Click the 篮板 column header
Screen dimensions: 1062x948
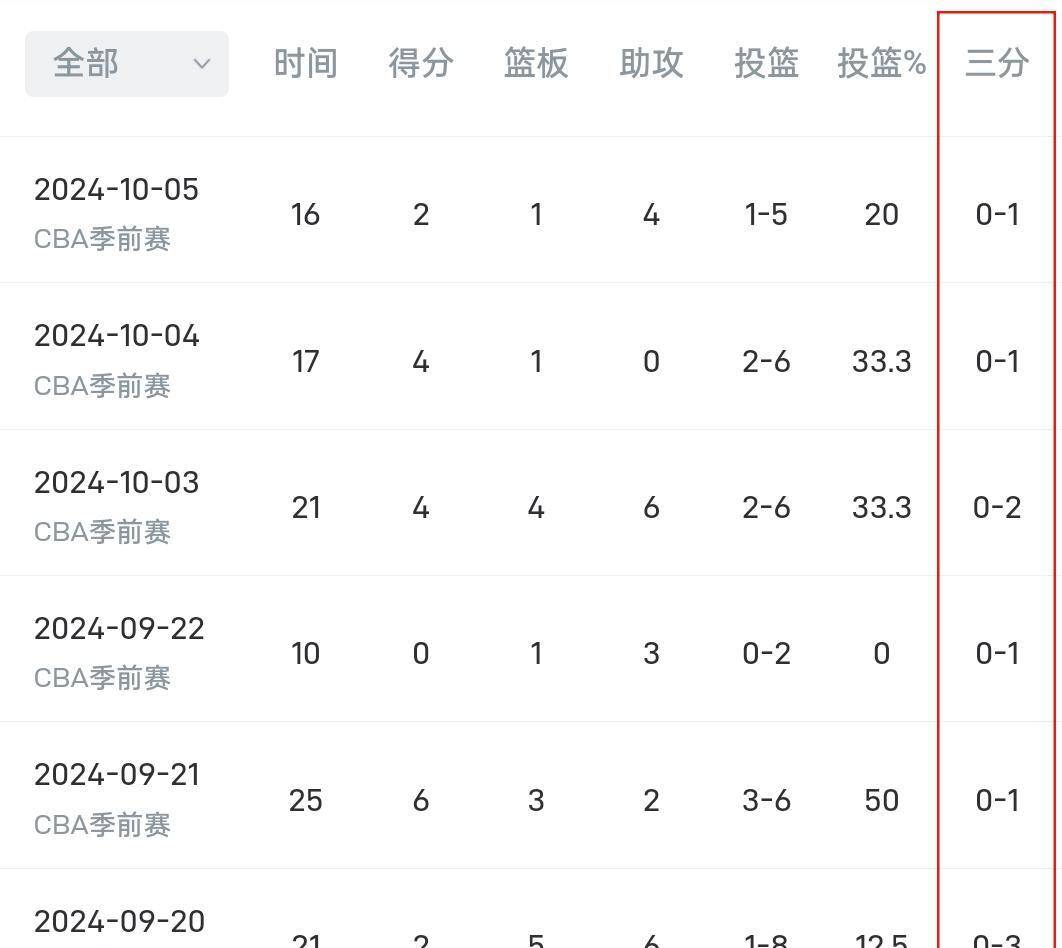pos(536,64)
